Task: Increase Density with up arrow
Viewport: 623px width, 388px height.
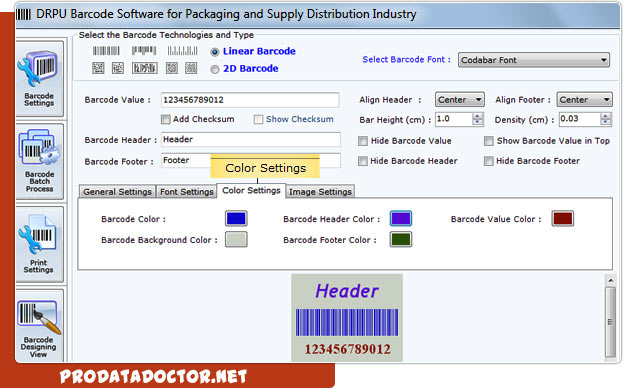Action: click(606, 116)
